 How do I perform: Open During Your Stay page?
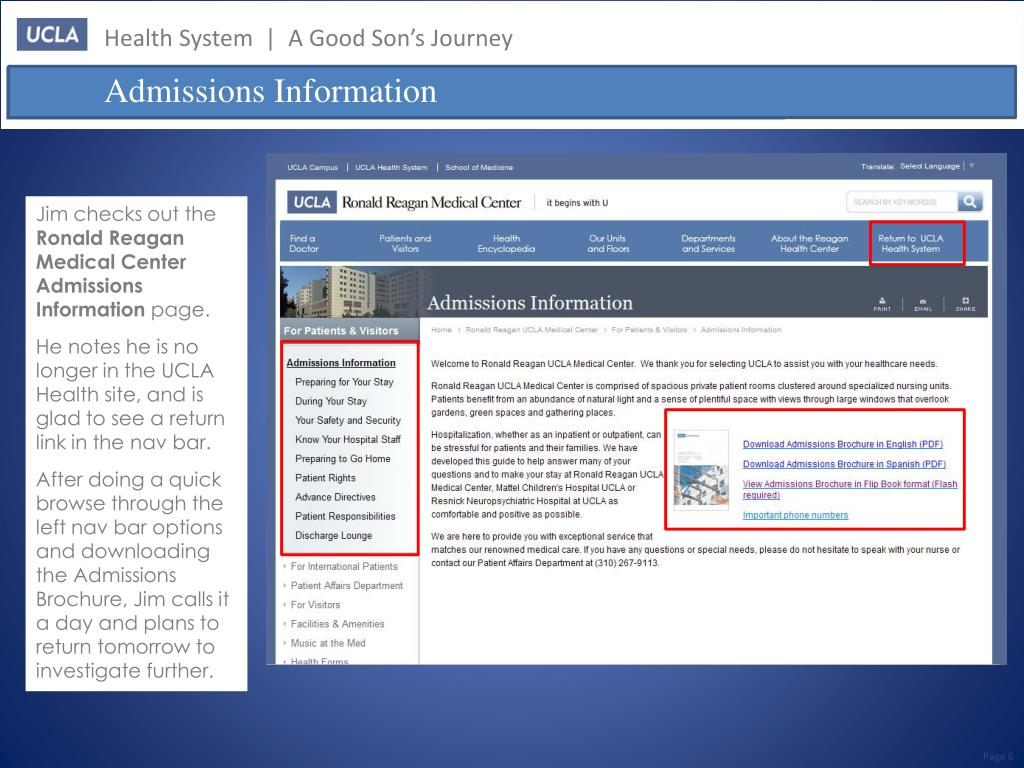coord(331,401)
